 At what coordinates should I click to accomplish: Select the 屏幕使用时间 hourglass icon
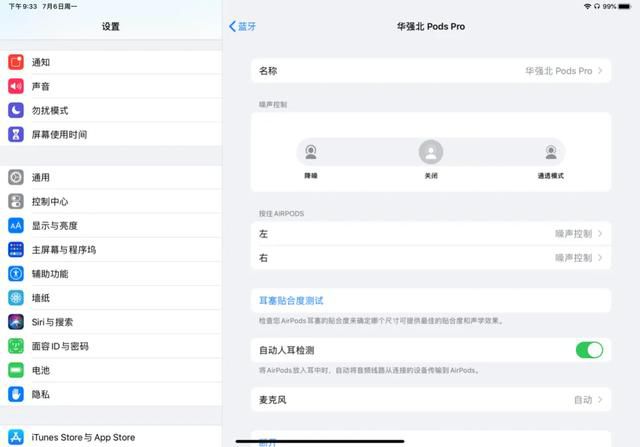16,134
